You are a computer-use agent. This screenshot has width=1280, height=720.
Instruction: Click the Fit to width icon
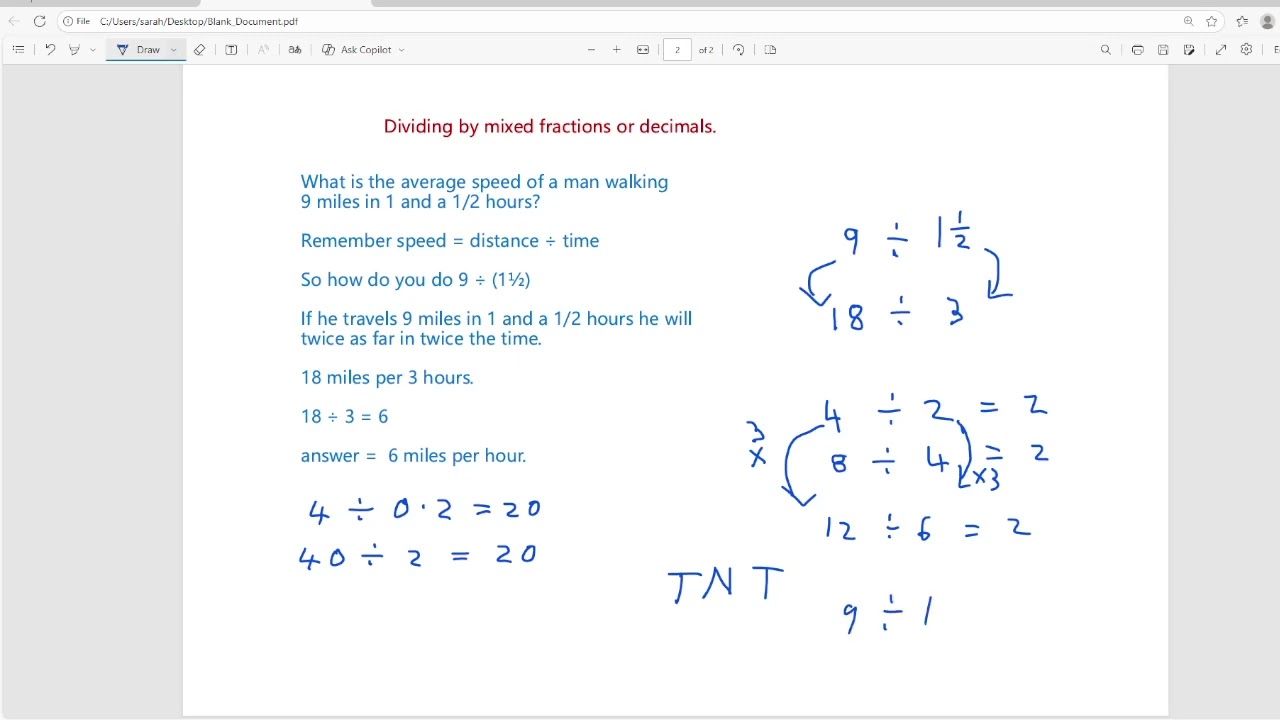coord(643,49)
